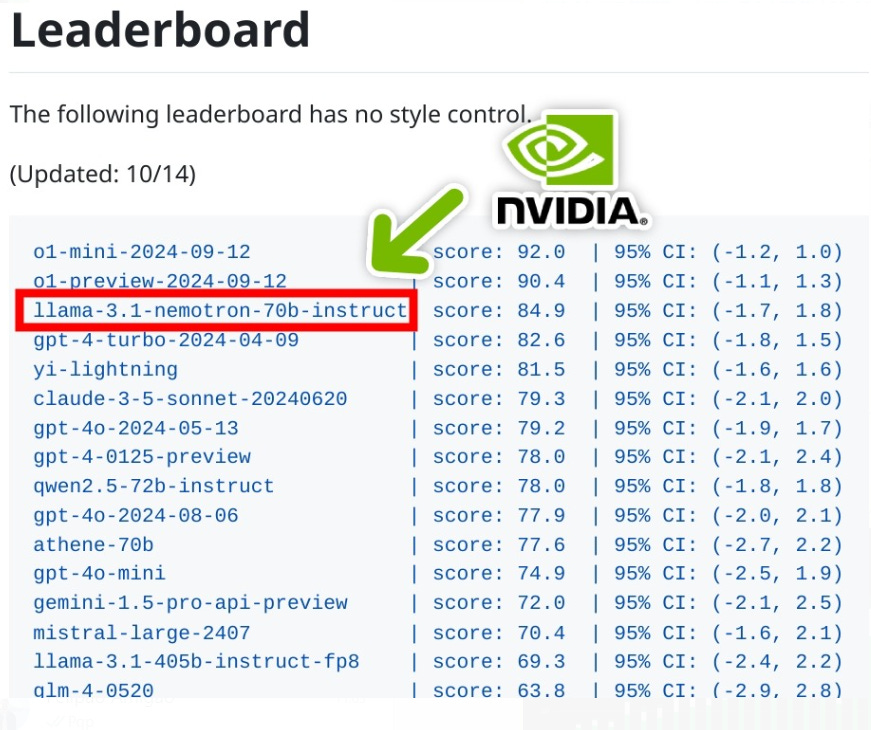
Task: Click the "95% CI: (-1.6, 1.6)" interval for yi-lightning
Action: (728, 369)
